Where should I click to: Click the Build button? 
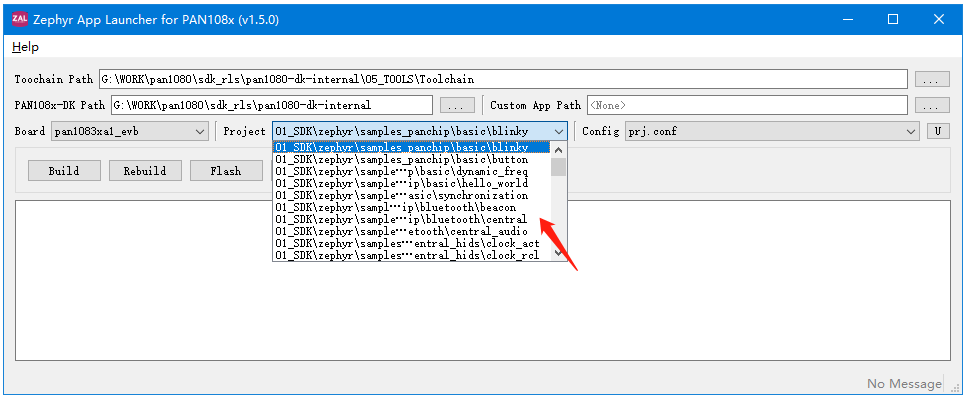click(x=64, y=171)
